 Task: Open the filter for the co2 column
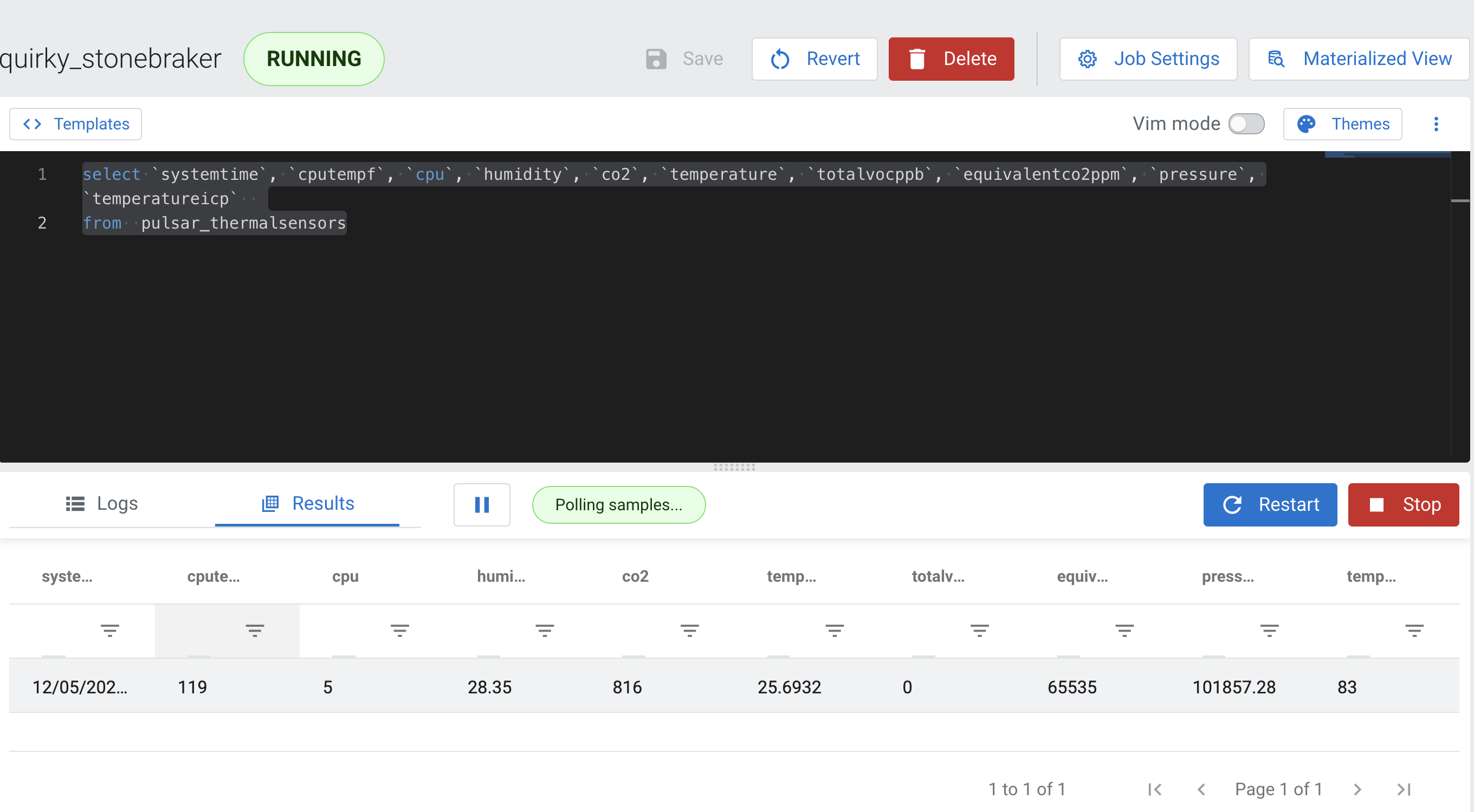click(689, 631)
